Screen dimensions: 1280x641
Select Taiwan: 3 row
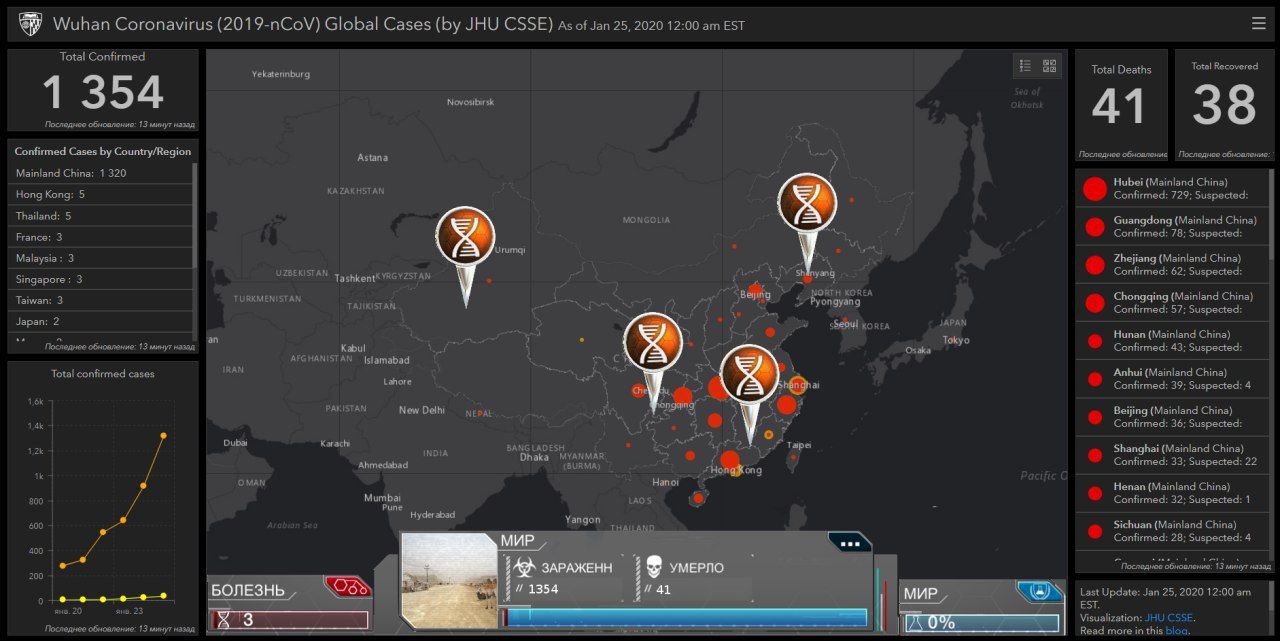(101, 300)
